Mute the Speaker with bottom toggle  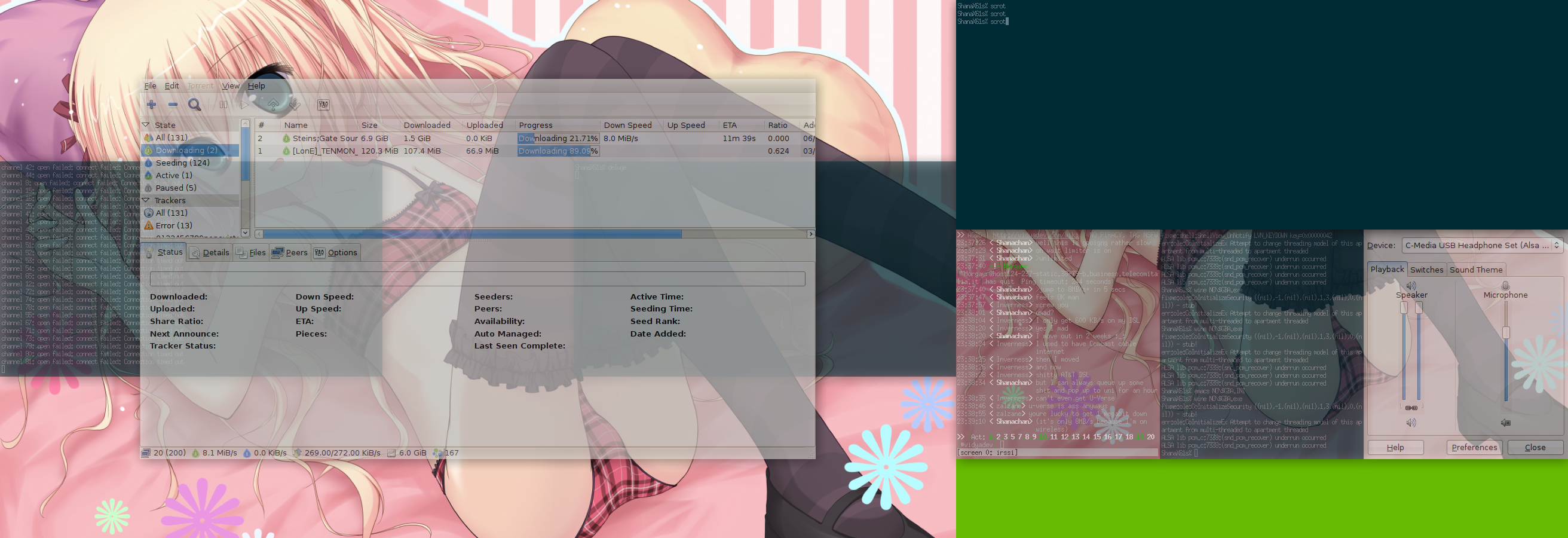click(1411, 423)
